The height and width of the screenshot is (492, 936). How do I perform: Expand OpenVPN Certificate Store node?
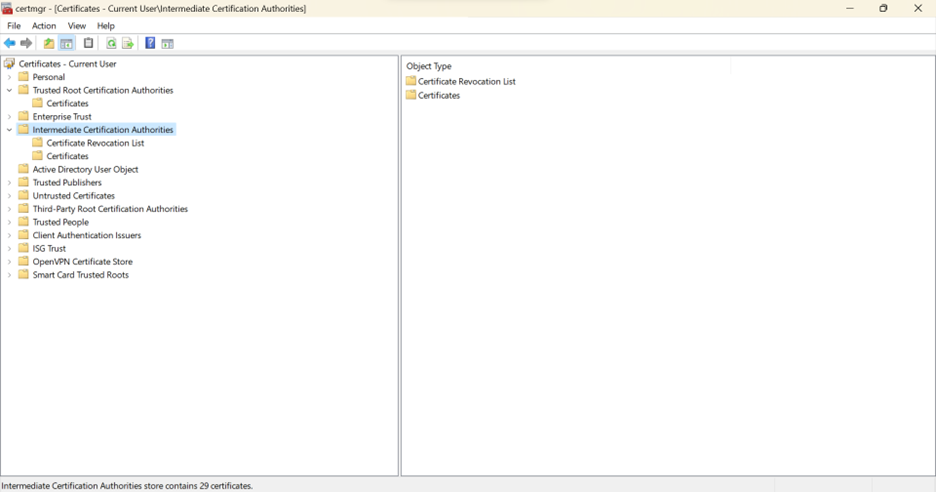9,262
